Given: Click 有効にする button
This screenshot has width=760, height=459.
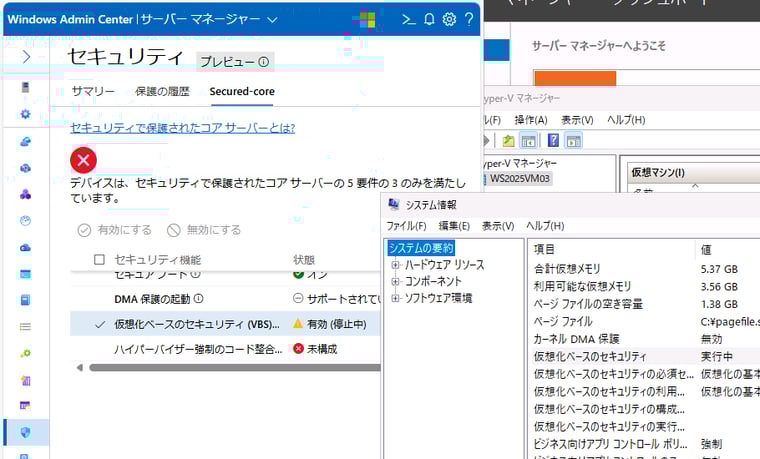Looking at the screenshot, I should (115, 230).
